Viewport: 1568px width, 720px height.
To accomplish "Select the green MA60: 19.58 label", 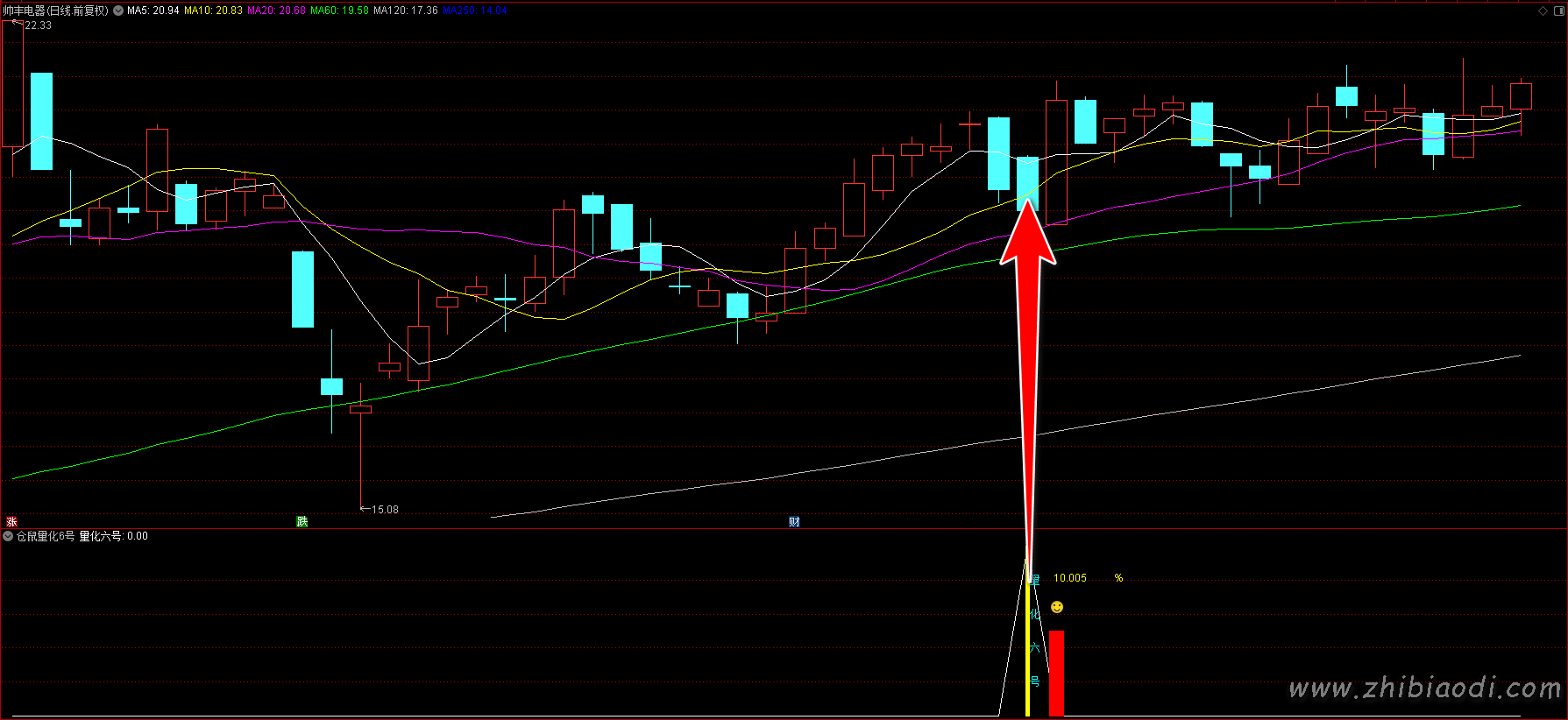I will 339,11.
